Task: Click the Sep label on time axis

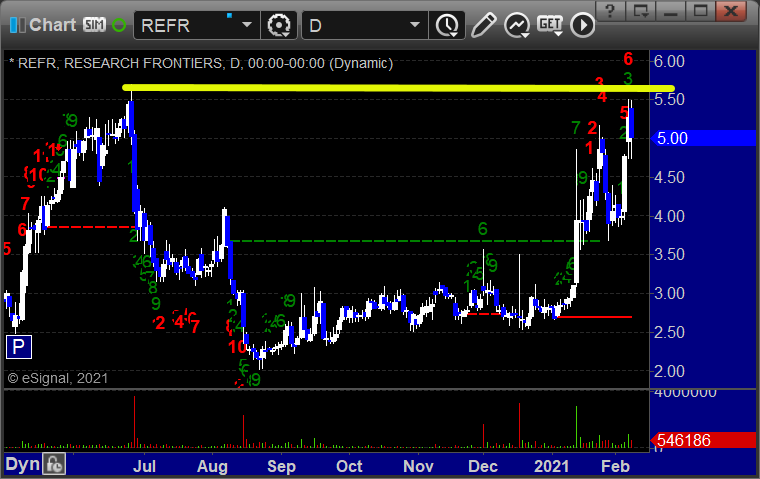Action: (281, 466)
